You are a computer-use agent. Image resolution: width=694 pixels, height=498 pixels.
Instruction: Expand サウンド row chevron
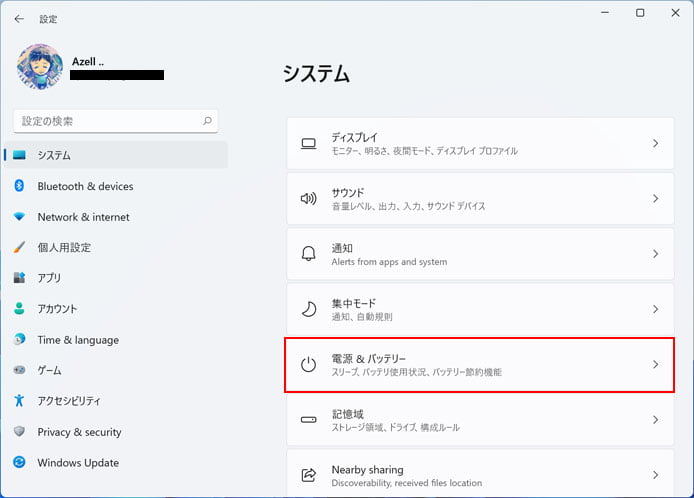655,199
